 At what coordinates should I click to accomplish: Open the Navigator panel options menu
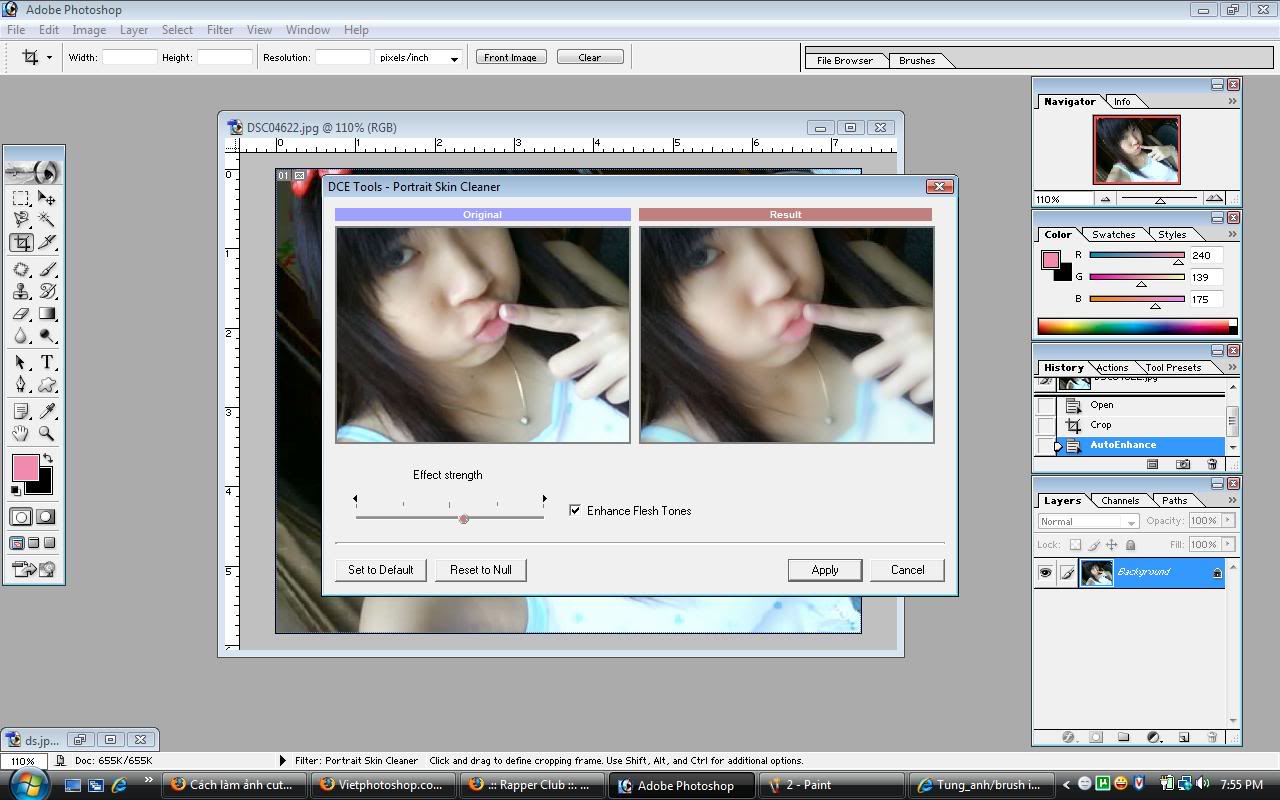coord(1232,101)
